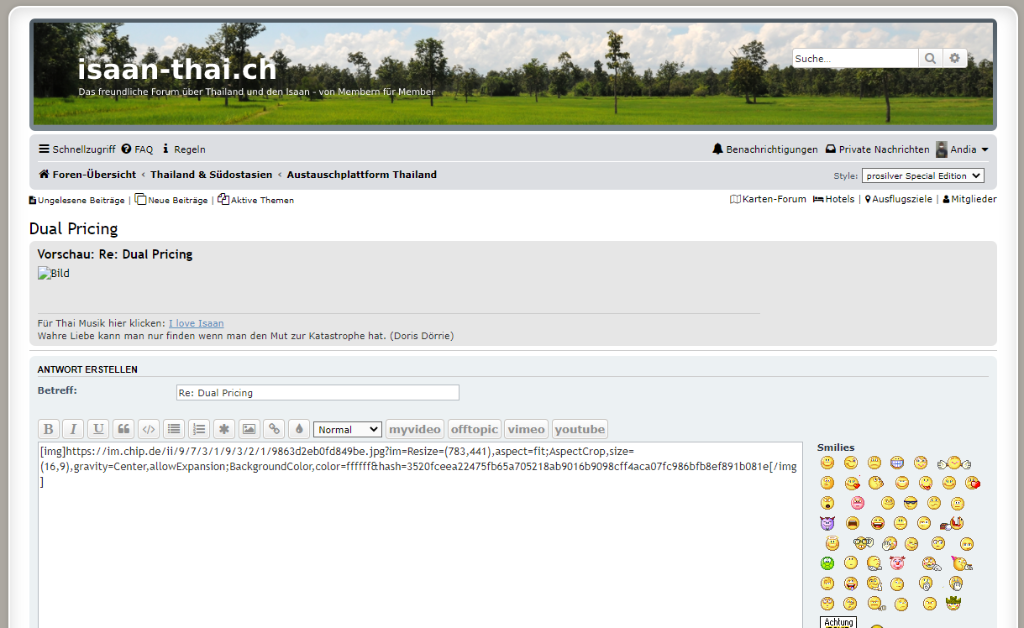Toggle bold formatting in the editor toolbar
The height and width of the screenshot is (628, 1024).
point(48,429)
